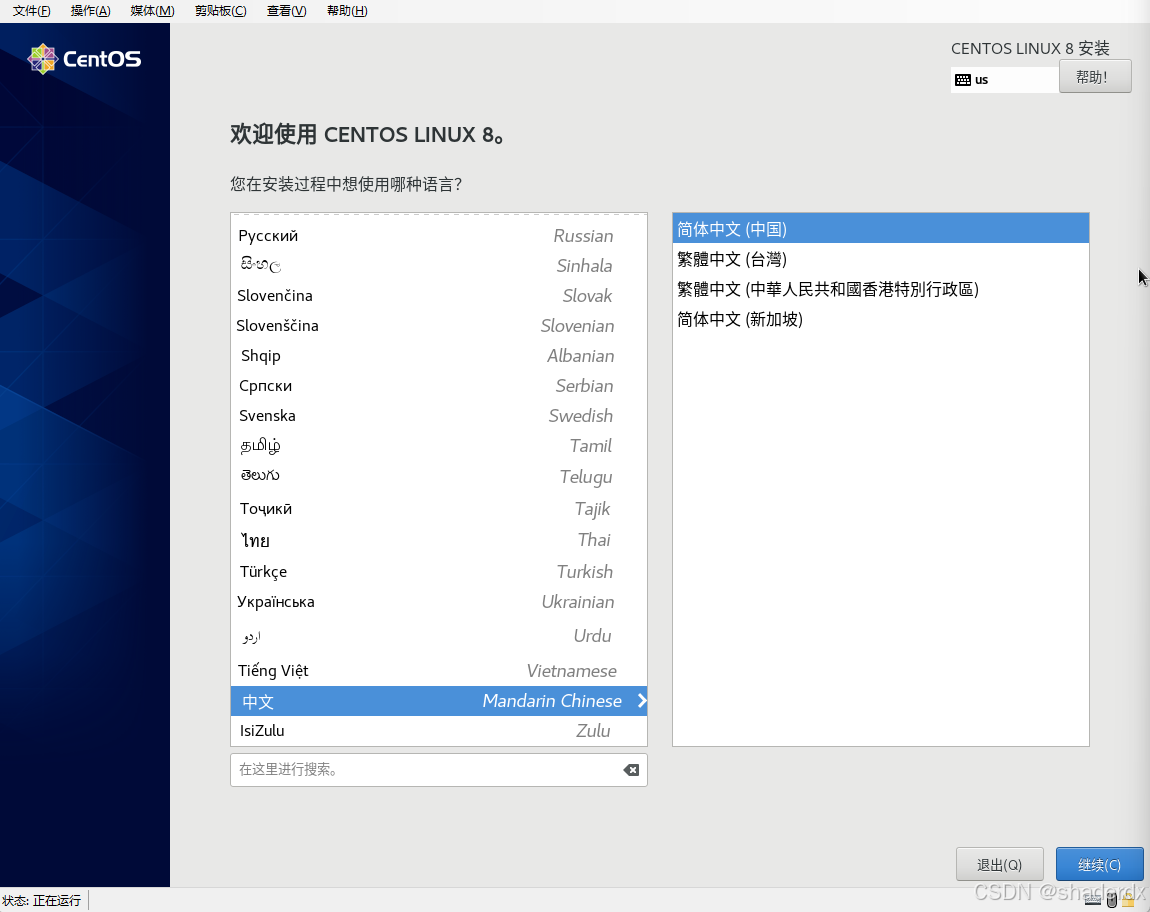1150x912 pixels.
Task: Select the Tamil language row
Action: [439, 446]
